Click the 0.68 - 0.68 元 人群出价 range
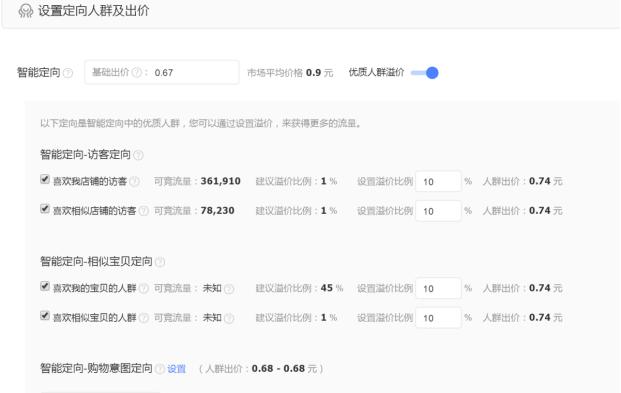Image resolution: width=621 pixels, height=393 pixels. [284, 368]
